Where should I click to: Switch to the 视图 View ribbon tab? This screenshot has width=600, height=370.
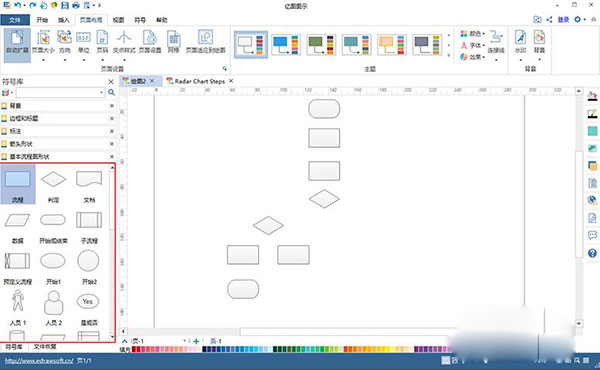118,20
